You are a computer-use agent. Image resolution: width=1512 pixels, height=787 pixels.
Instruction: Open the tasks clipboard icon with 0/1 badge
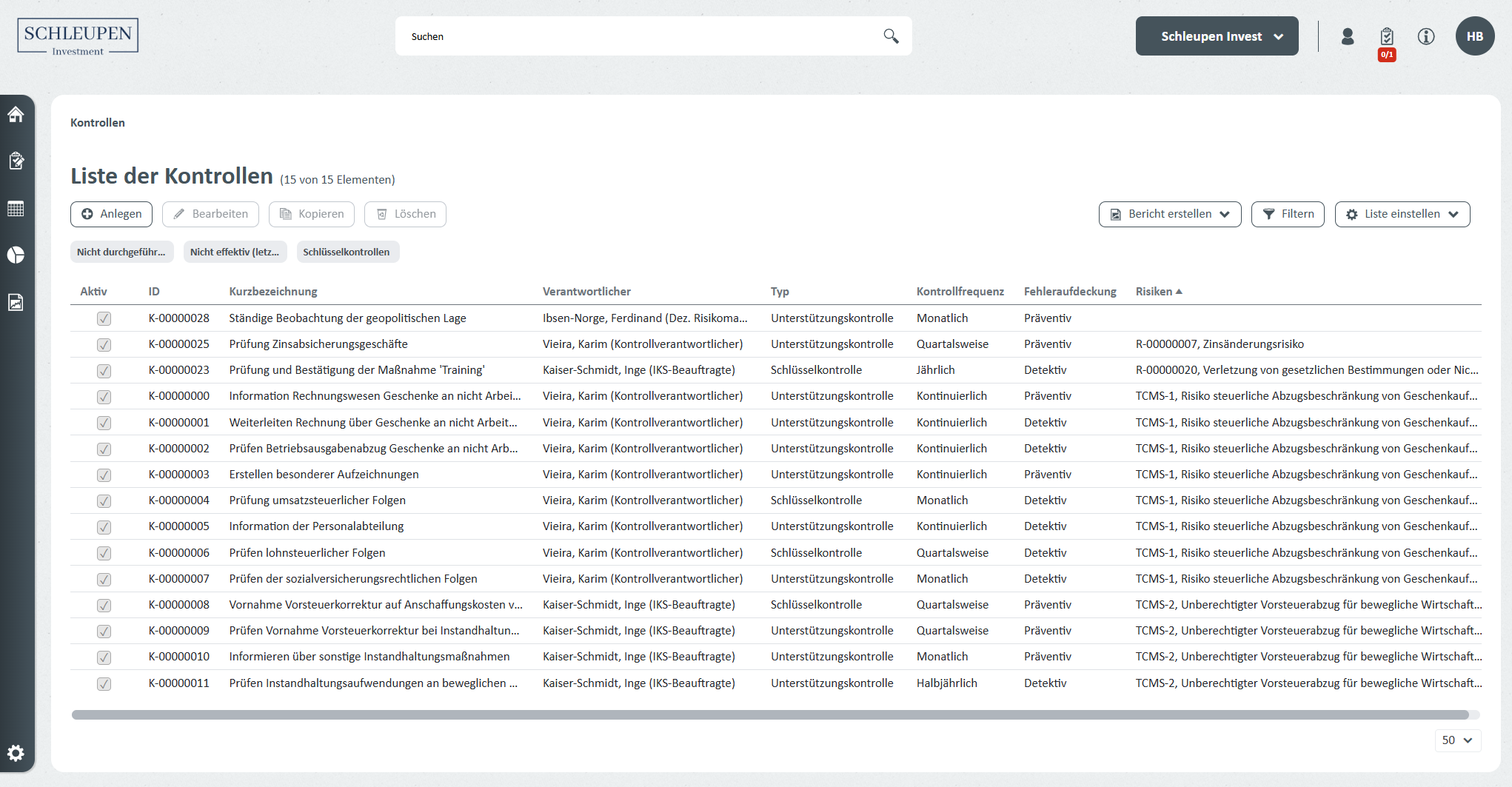1386,37
